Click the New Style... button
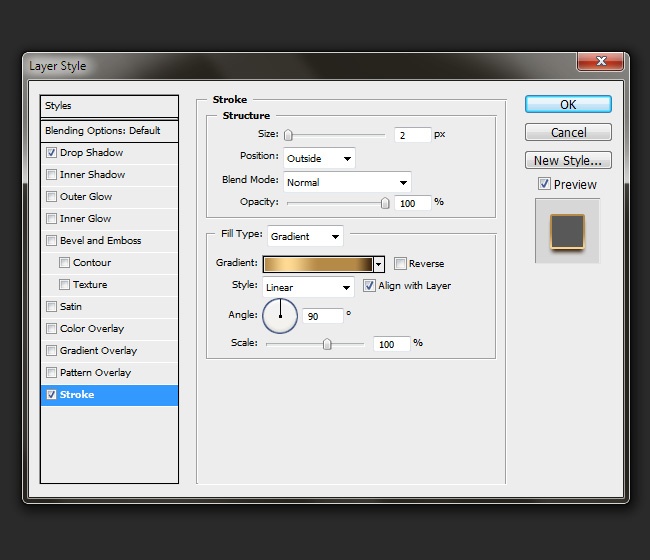The image size is (650, 560). tap(568, 160)
